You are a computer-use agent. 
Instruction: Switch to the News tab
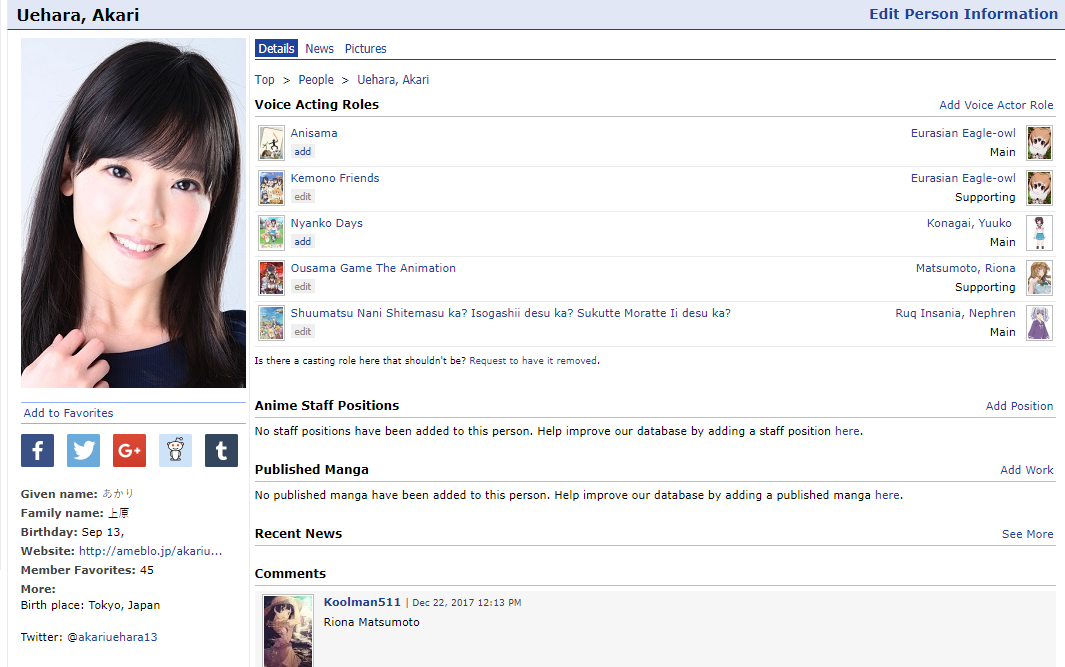pyautogui.click(x=320, y=49)
